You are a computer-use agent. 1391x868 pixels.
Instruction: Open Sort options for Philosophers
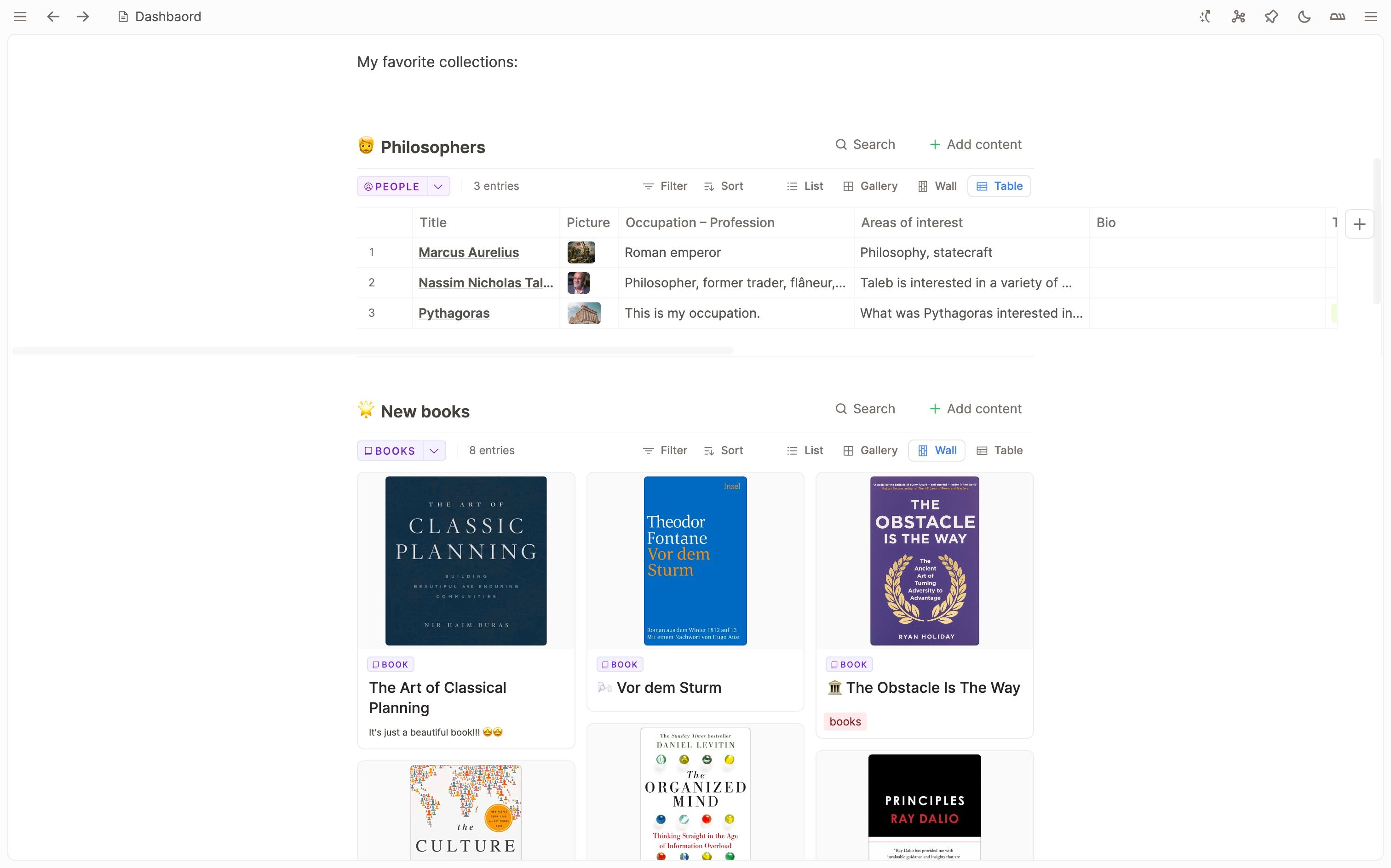(724, 186)
